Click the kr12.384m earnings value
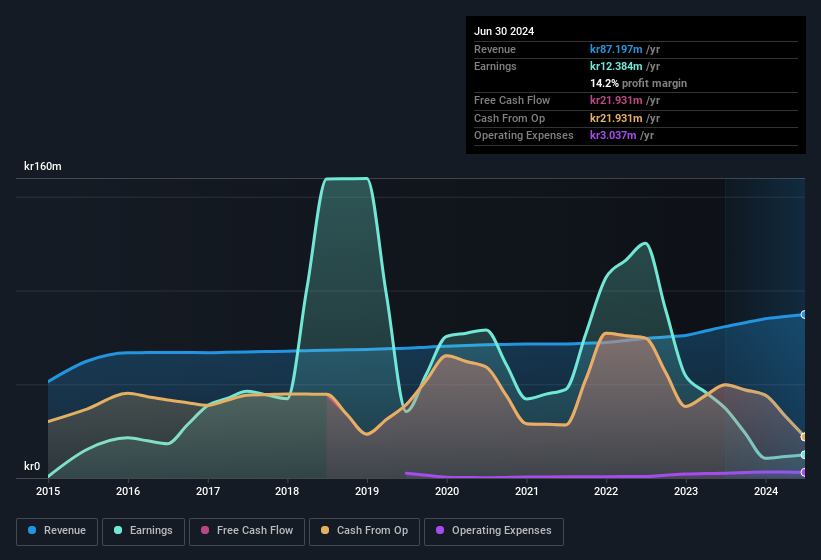Viewport: 821px width, 560px height. point(616,66)
